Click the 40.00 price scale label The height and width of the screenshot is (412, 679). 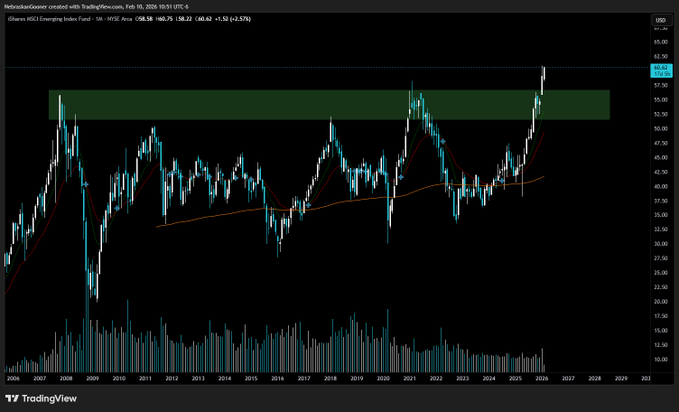(660, 186)
